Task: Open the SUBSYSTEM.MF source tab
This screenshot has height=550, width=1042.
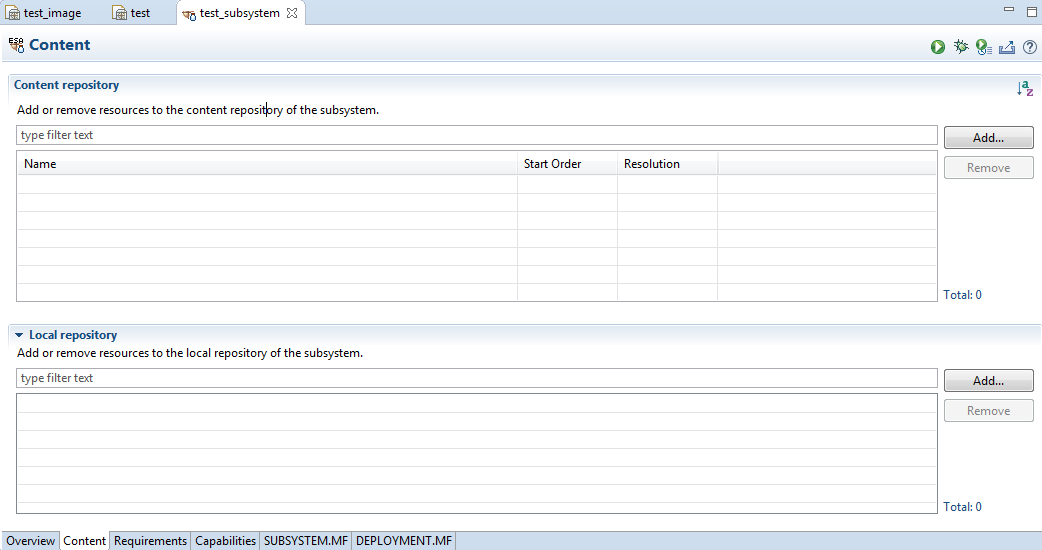Action: tap(305, 541)
